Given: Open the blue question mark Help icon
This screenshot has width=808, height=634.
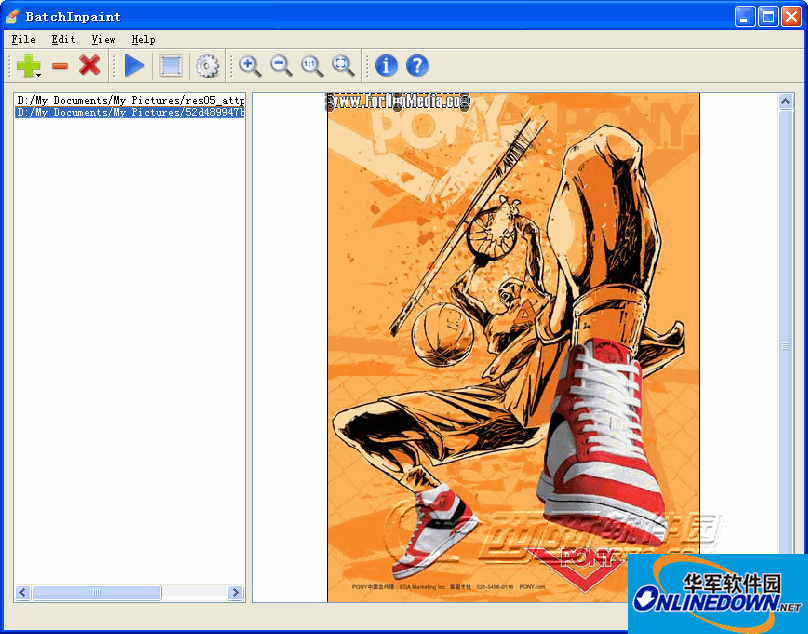Looking at the screenshot, I should tap(417, 65).
